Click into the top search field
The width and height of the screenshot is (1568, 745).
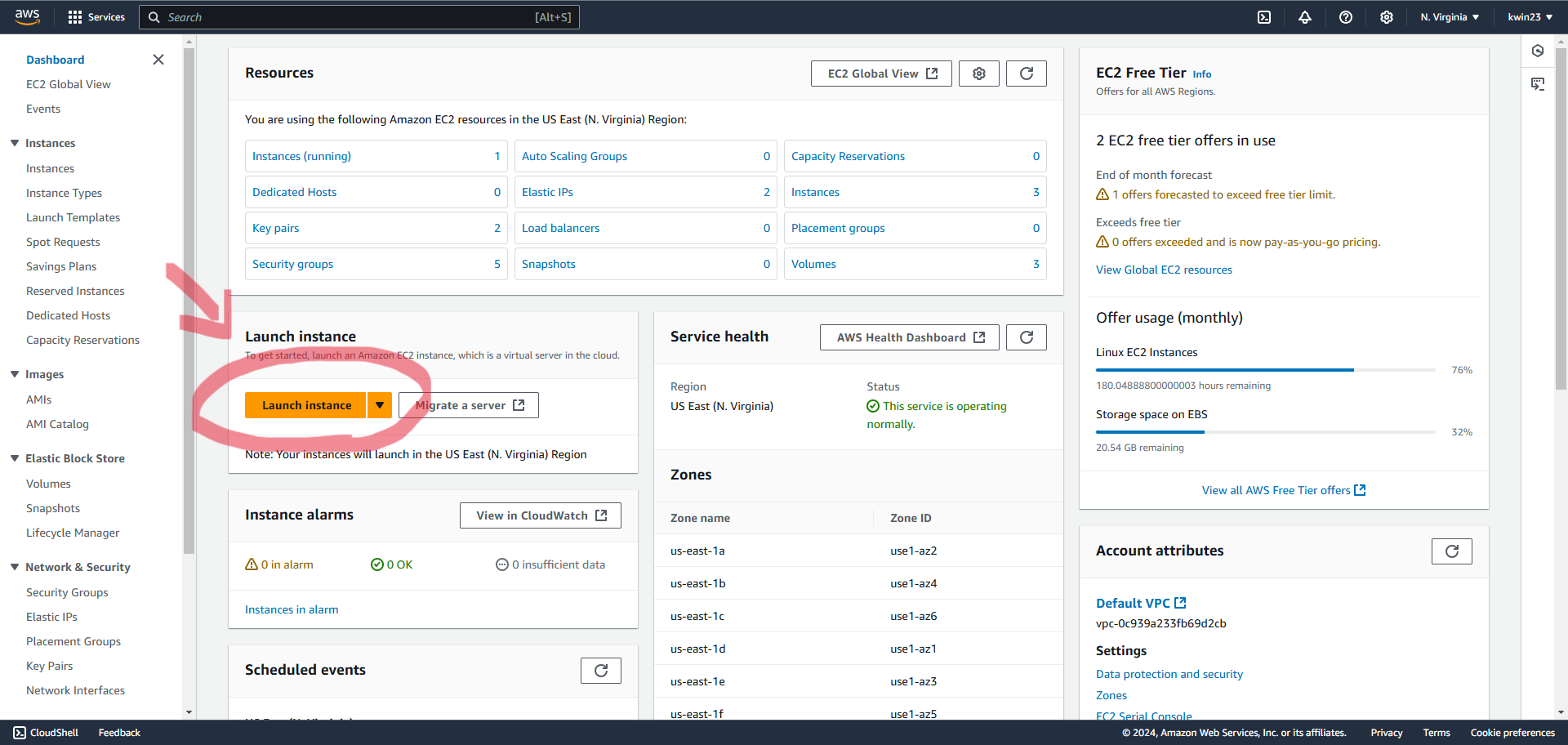(359, 17)
